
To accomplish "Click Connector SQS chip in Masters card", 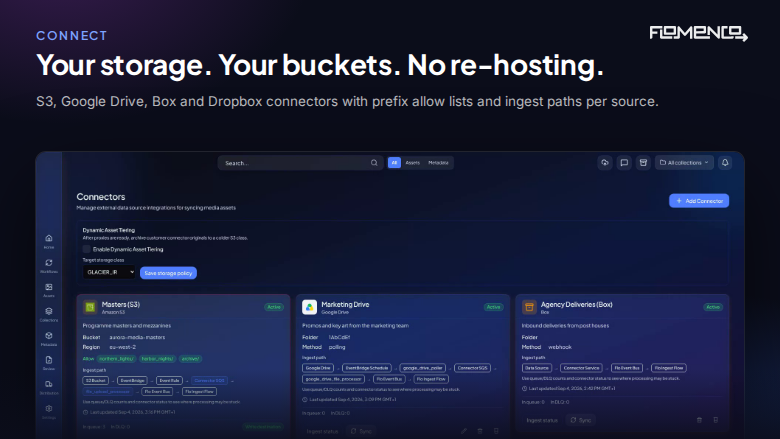I will click(209, 380).
